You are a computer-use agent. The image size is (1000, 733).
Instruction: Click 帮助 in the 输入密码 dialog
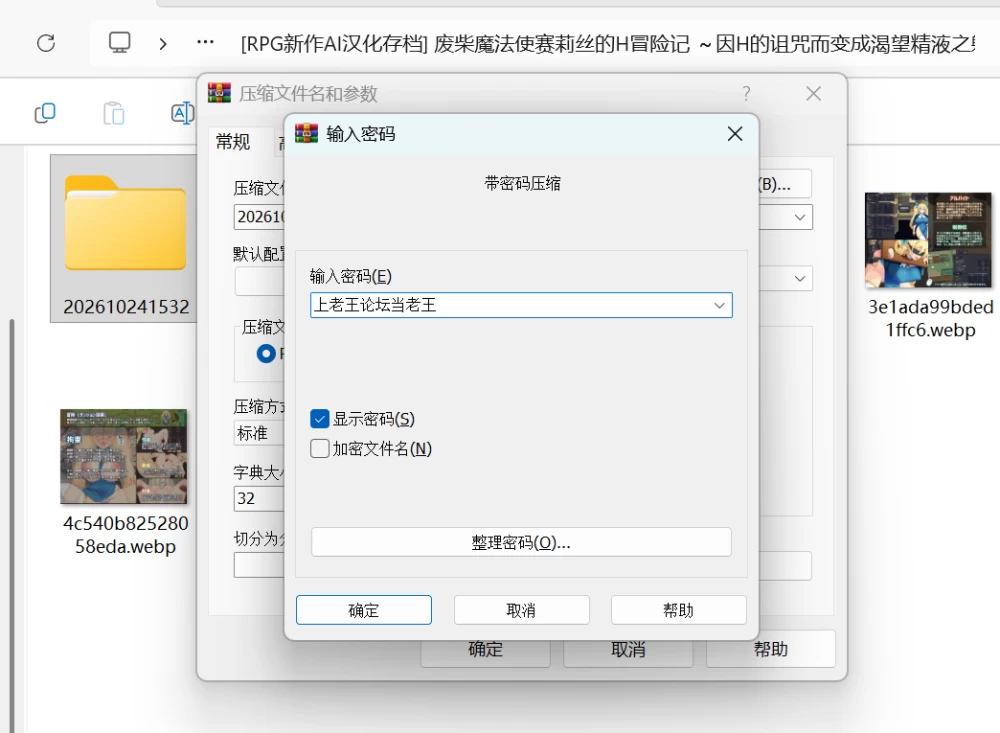tap(678, 611)
